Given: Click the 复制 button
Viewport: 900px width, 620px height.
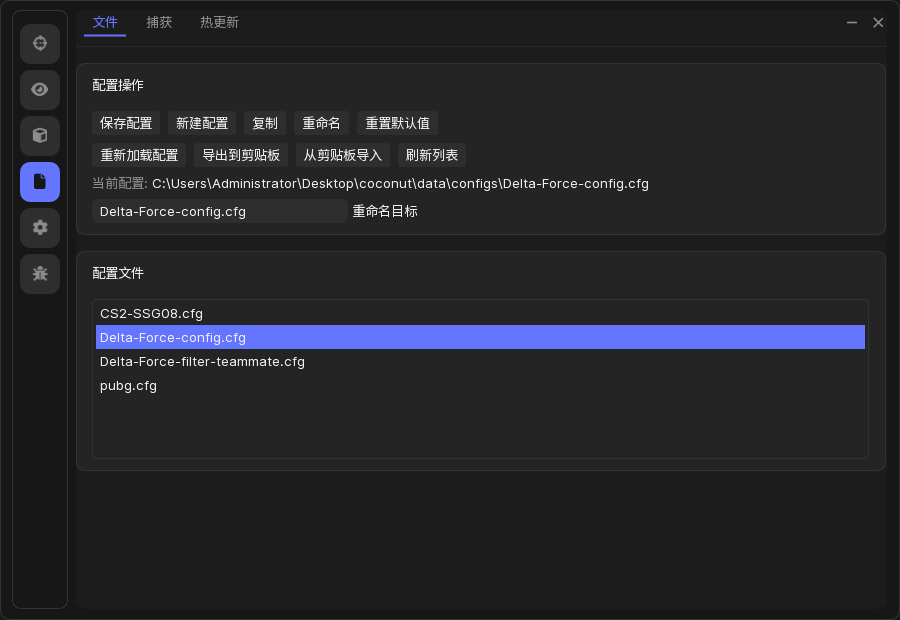Looking at the screenshot, I should [265, 123].
